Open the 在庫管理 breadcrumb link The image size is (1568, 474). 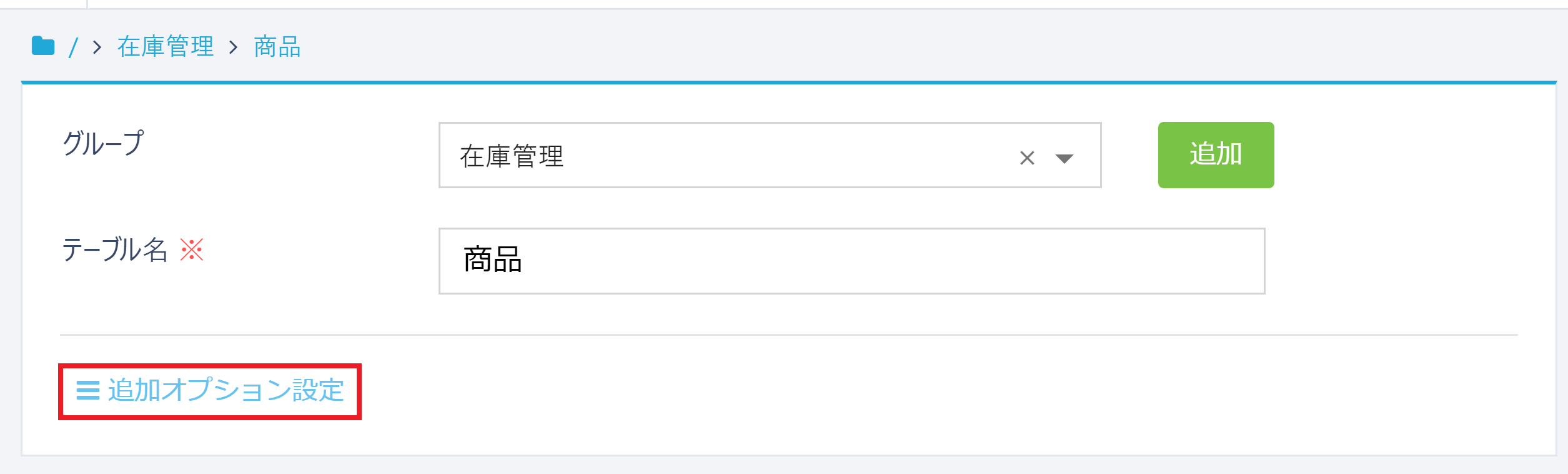166,47
